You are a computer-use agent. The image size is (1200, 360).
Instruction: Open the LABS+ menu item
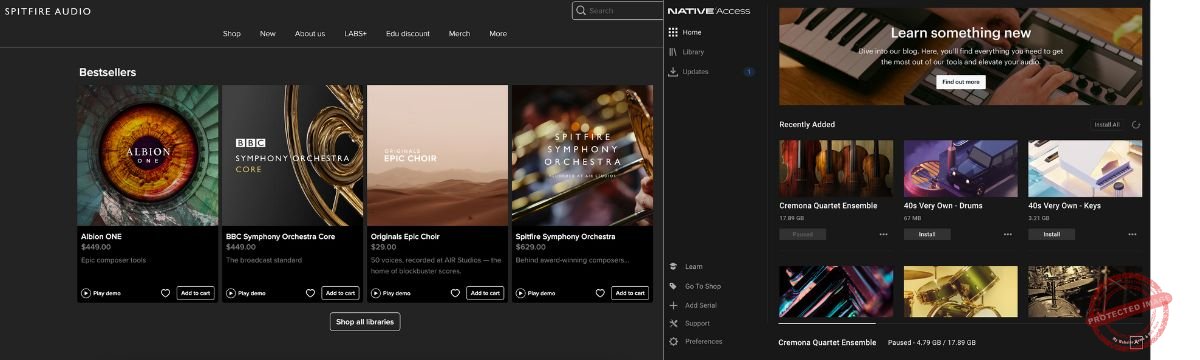pos(356,33)
